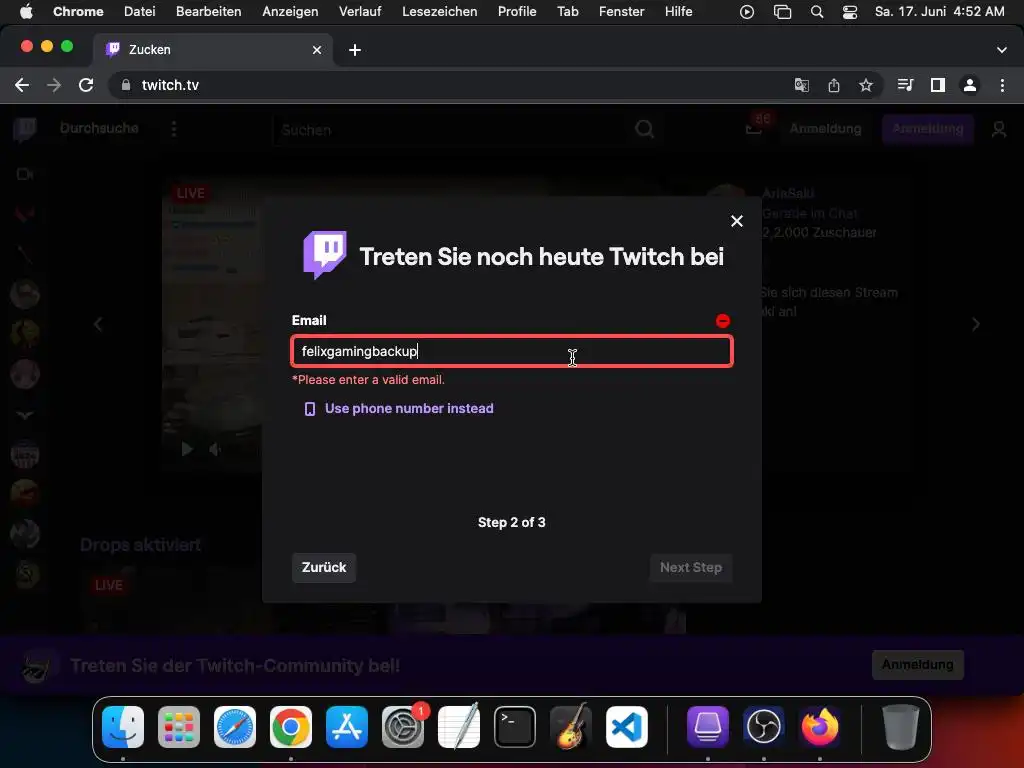Open the Profile menu
1024x768 pixels.
pos(517,11)
